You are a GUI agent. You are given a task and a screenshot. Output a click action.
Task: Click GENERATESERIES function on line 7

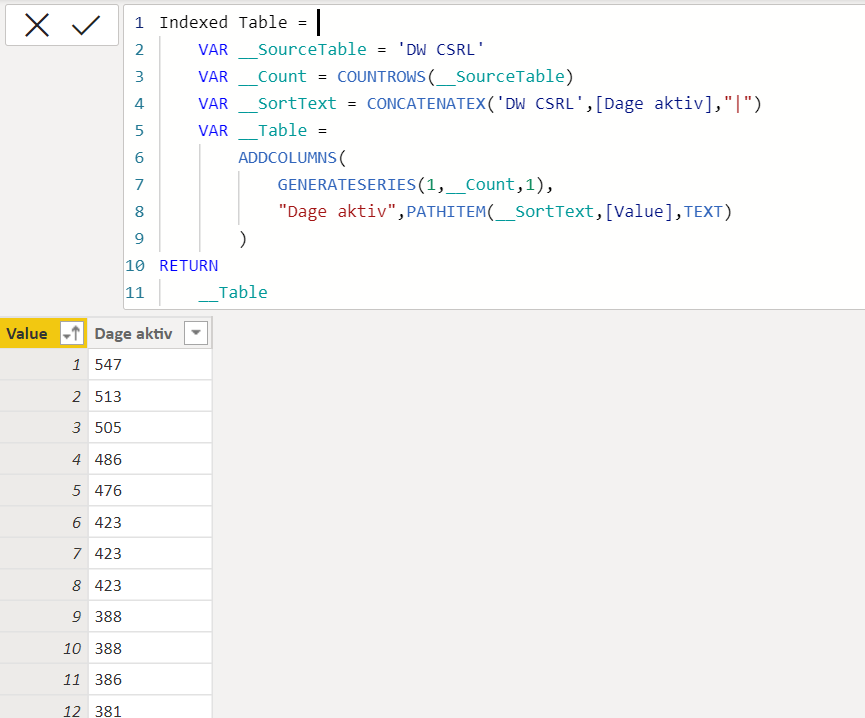(x=346, y=185)
